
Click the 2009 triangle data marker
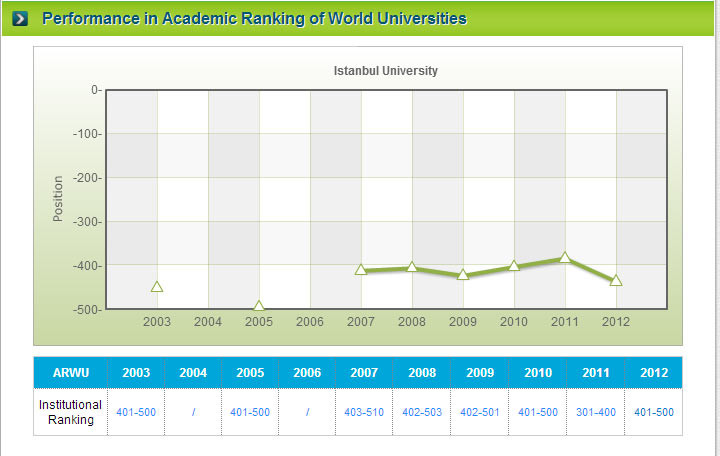click(463, 274)
